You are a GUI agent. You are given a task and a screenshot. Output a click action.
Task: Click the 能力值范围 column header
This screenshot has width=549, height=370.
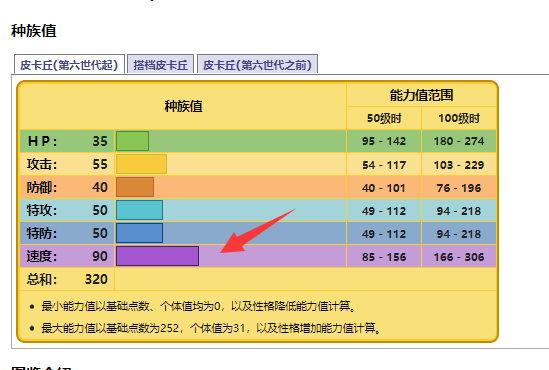pos(422,95)
